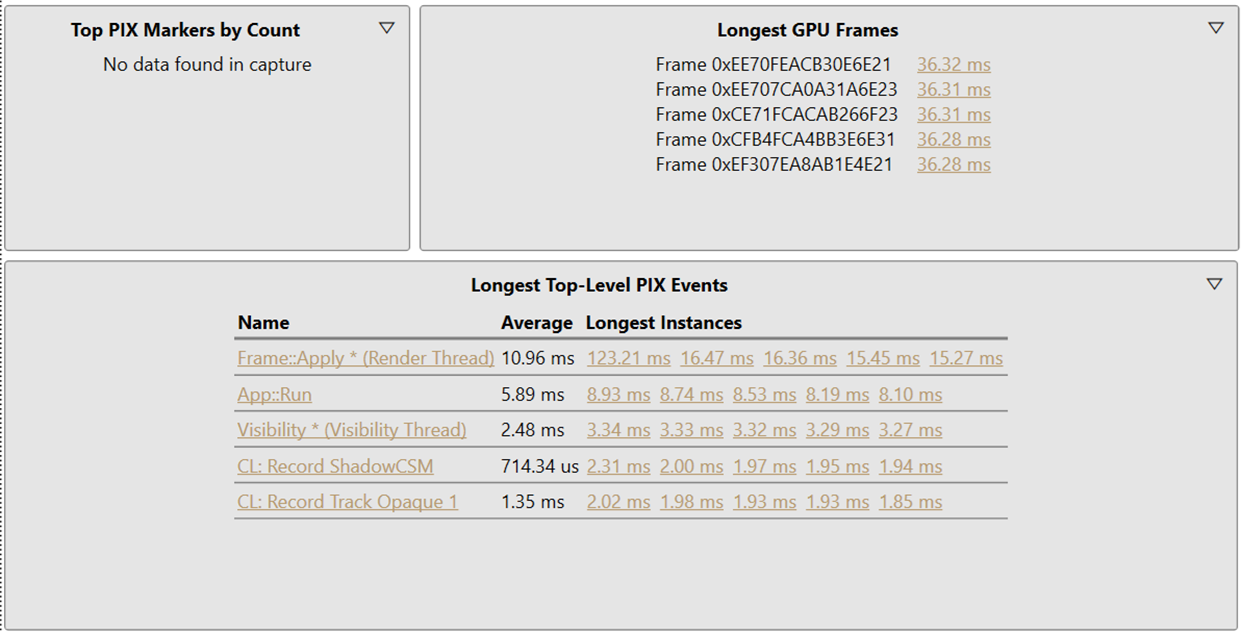Open the Frame::Apply * (Render Thread) event link

366,358
